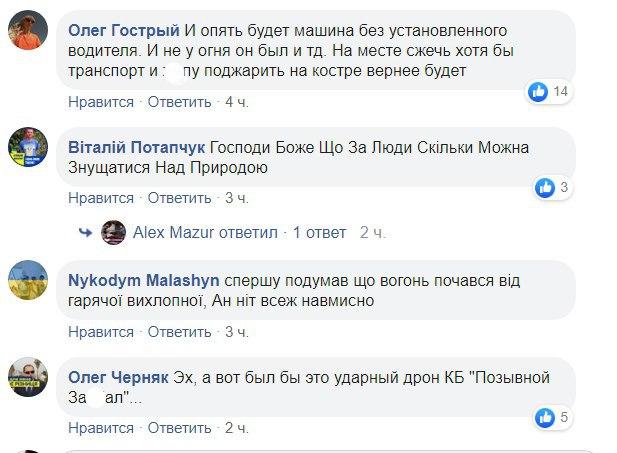Expand the '1 ответ' reply thread
Viewport: 617px width, 453px height.
(319, 232)
